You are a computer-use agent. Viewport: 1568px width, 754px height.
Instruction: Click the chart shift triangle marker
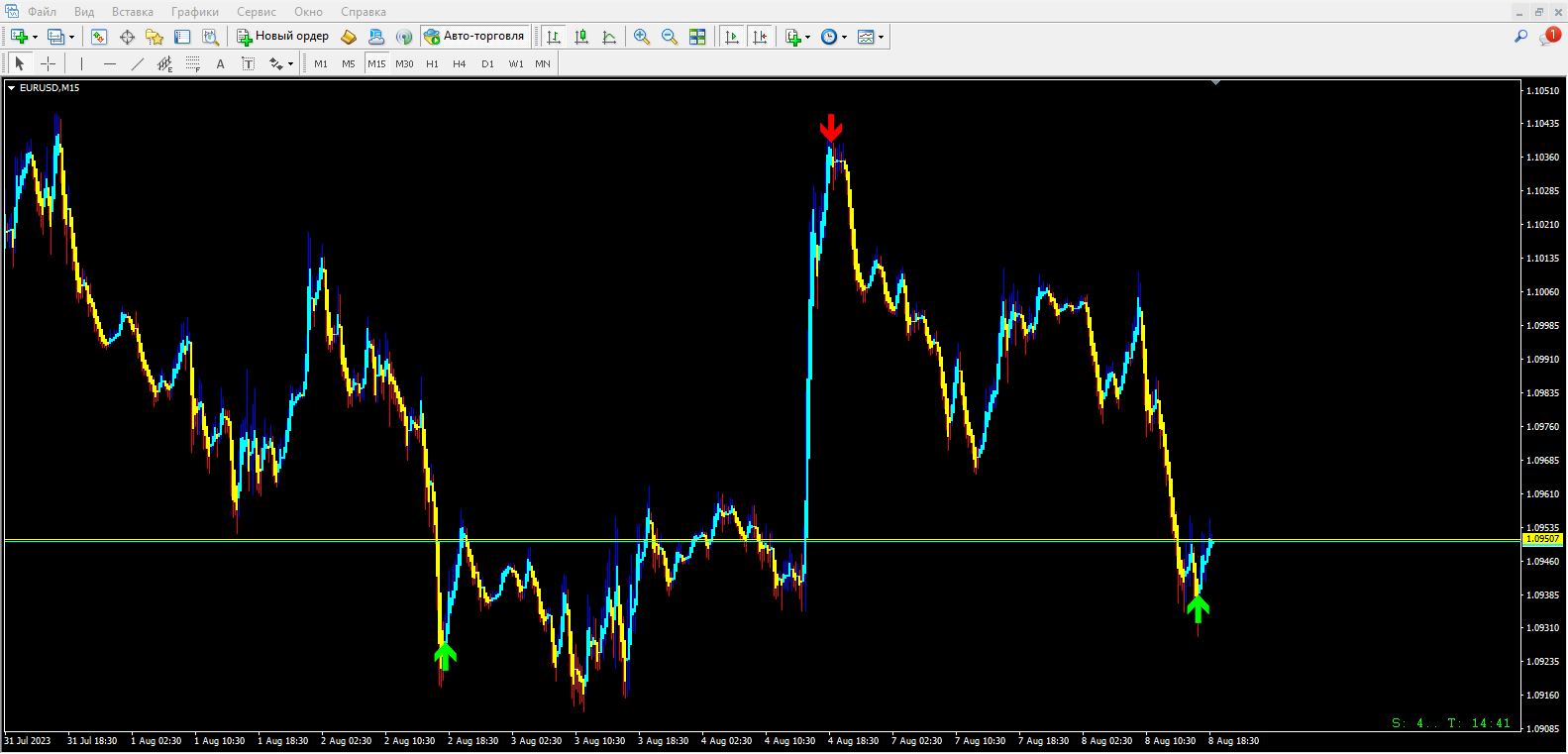click(x=1215, y=83)
